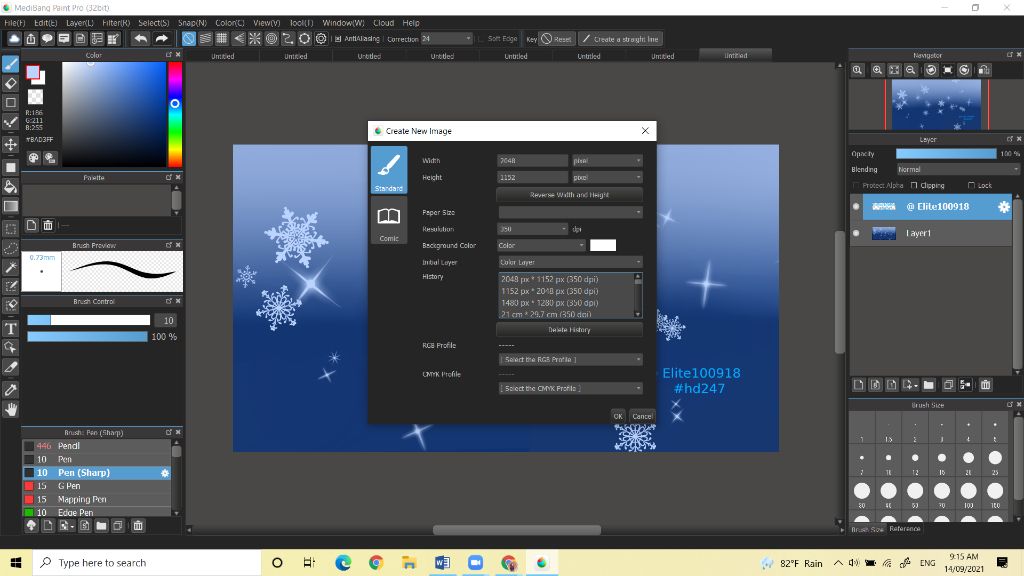This screenshot has height=576, width=1024.
Task: Choose Comic image type in dialog
Action: pyautogui.click(x=389, y=221)
